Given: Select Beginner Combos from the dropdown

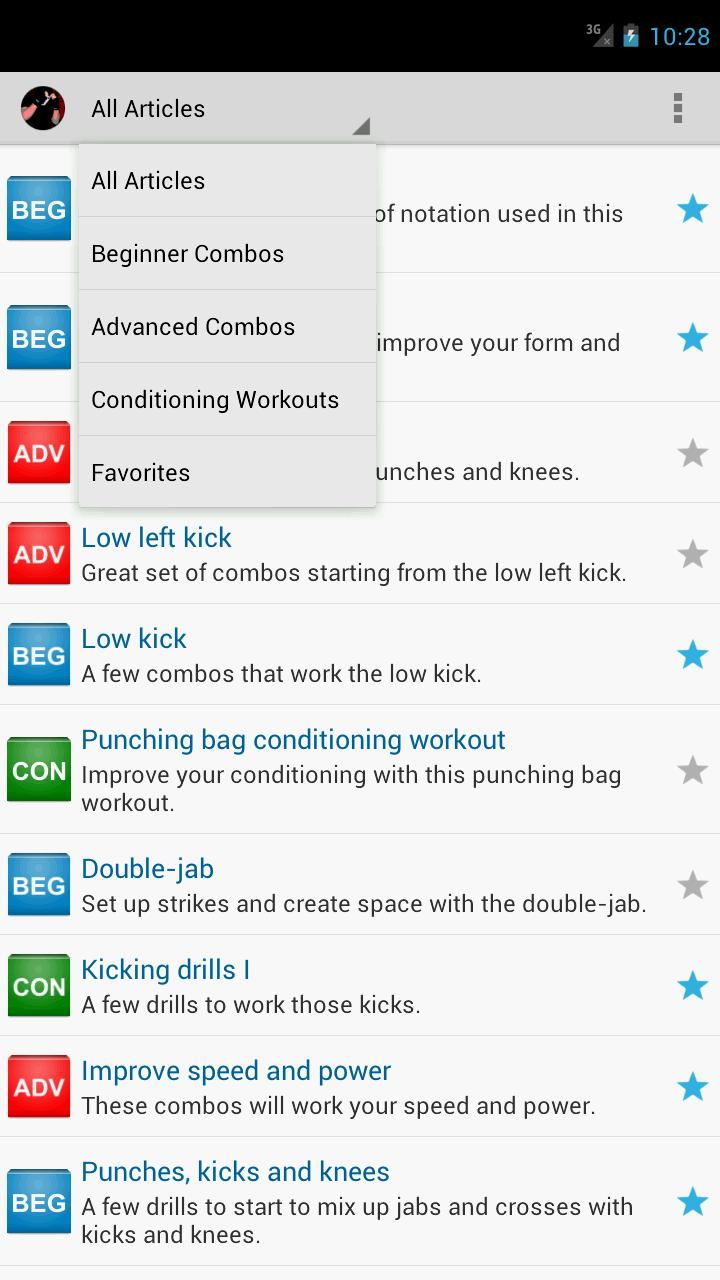Looking at the screenshot, I should [187, 254].
